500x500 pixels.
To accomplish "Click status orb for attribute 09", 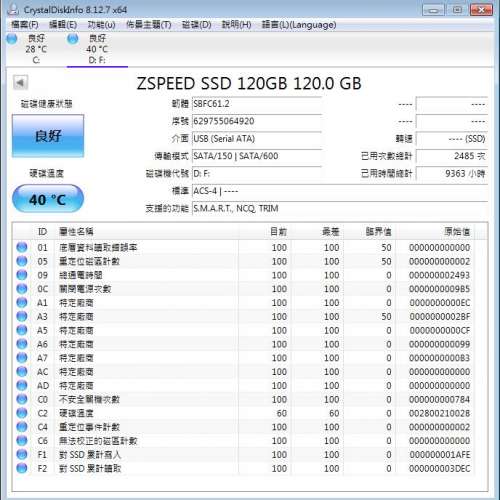I will pyautogui.click(x=22, y=275).
